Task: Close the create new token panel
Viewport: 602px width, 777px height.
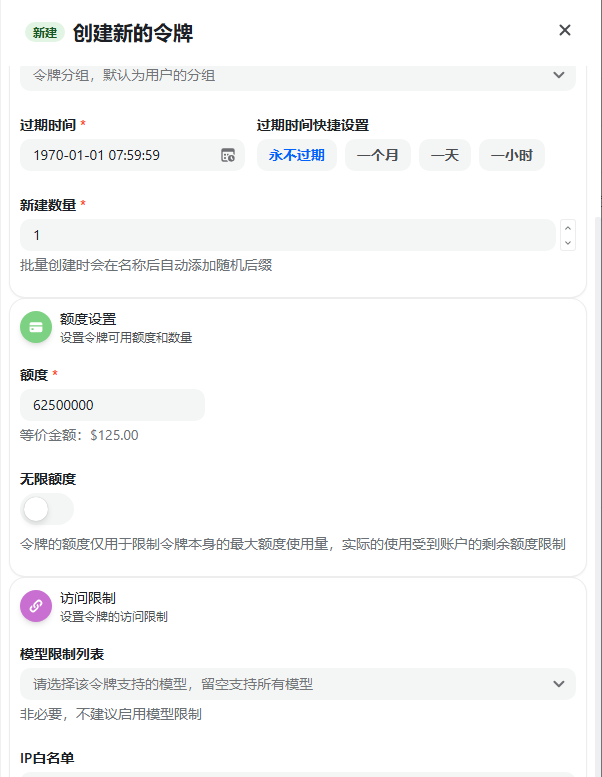Action: (x=565, y=30)
